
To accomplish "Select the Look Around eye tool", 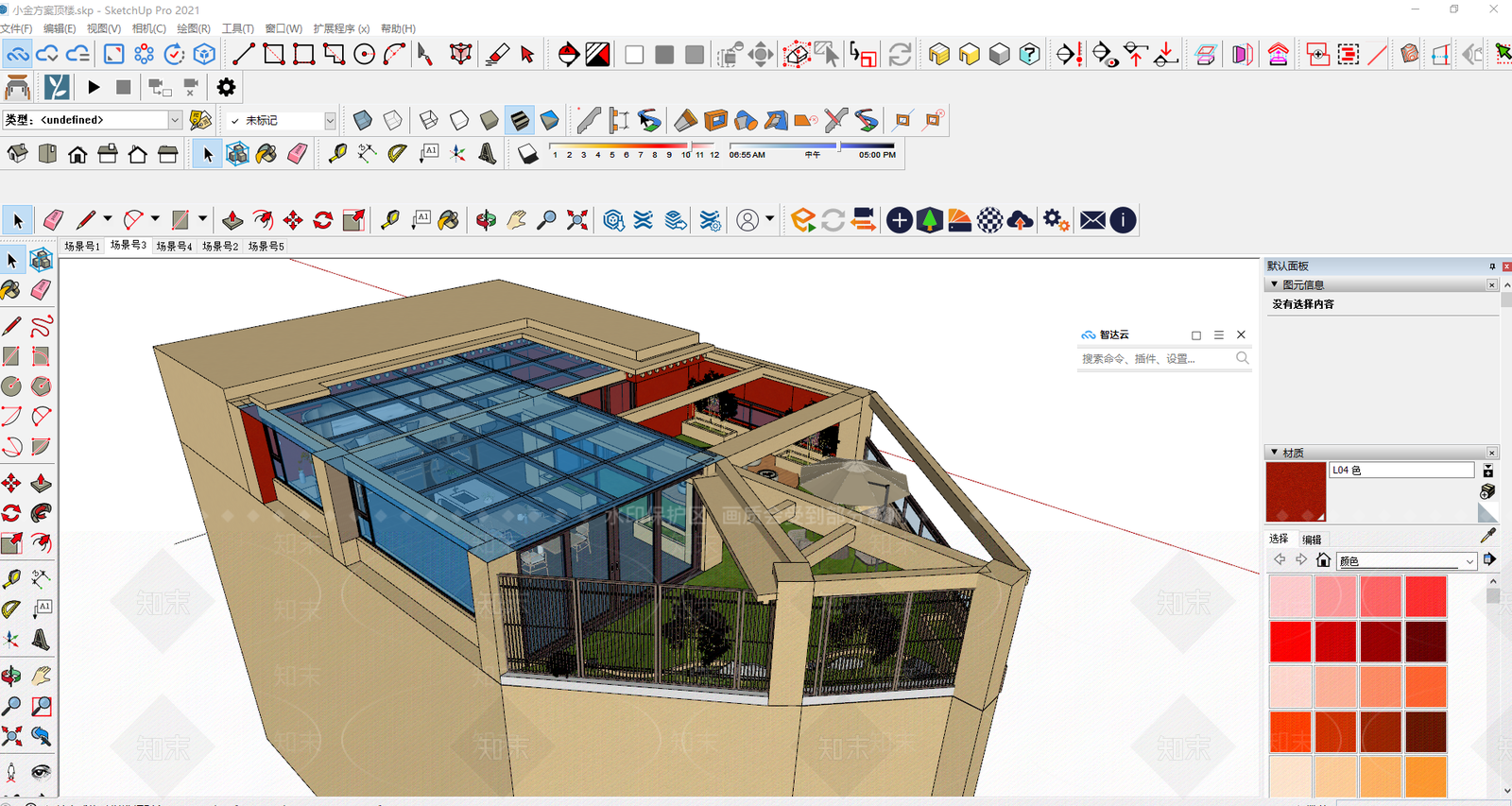I will click(41, 772).
